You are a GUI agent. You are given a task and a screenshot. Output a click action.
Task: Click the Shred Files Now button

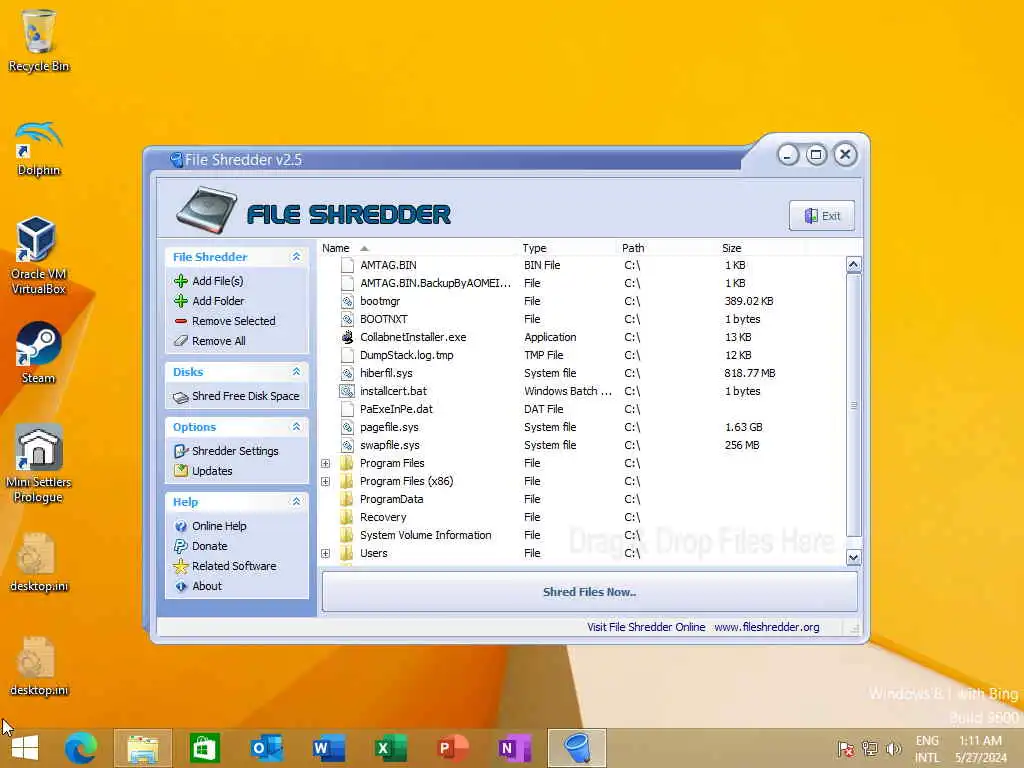tap(590, 592)
